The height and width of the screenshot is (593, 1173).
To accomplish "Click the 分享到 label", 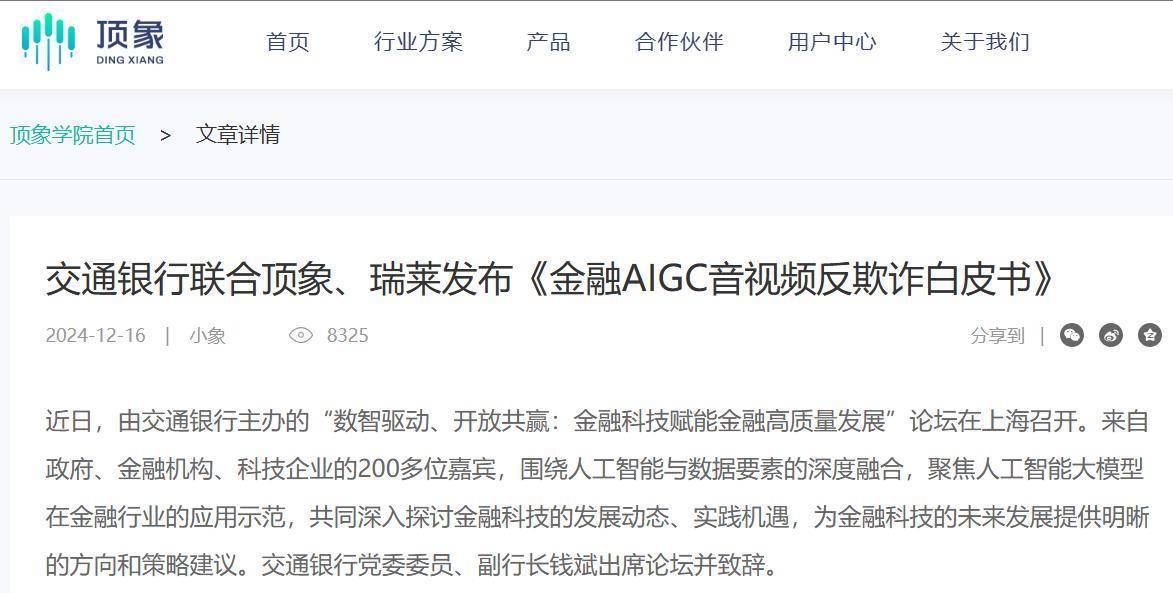I will [x=997, y=336].
